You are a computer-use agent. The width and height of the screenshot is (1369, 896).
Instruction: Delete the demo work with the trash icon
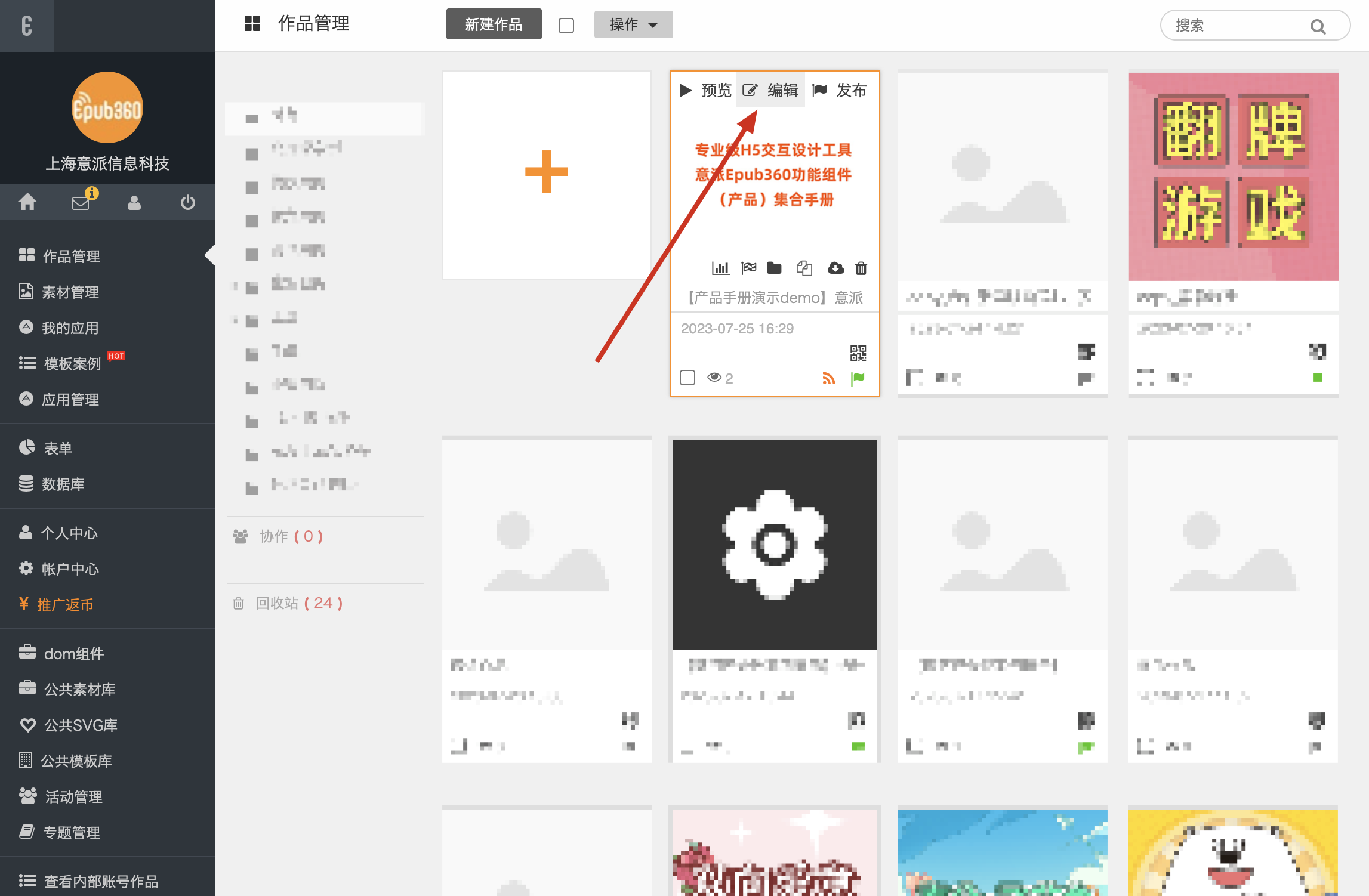click(x=861, y=268)
